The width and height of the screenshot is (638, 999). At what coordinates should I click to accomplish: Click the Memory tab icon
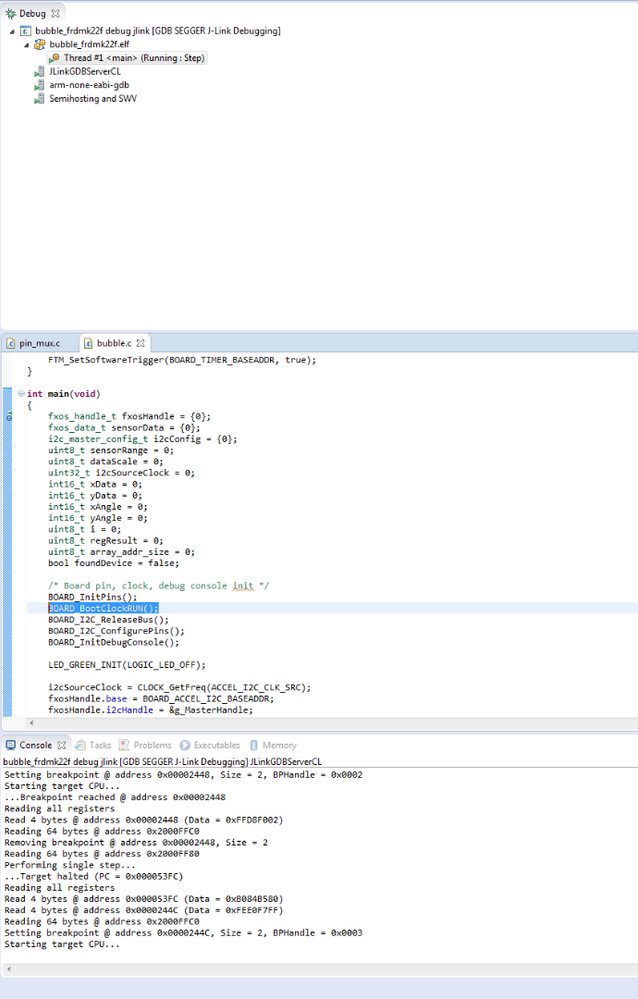coord(254,745)
